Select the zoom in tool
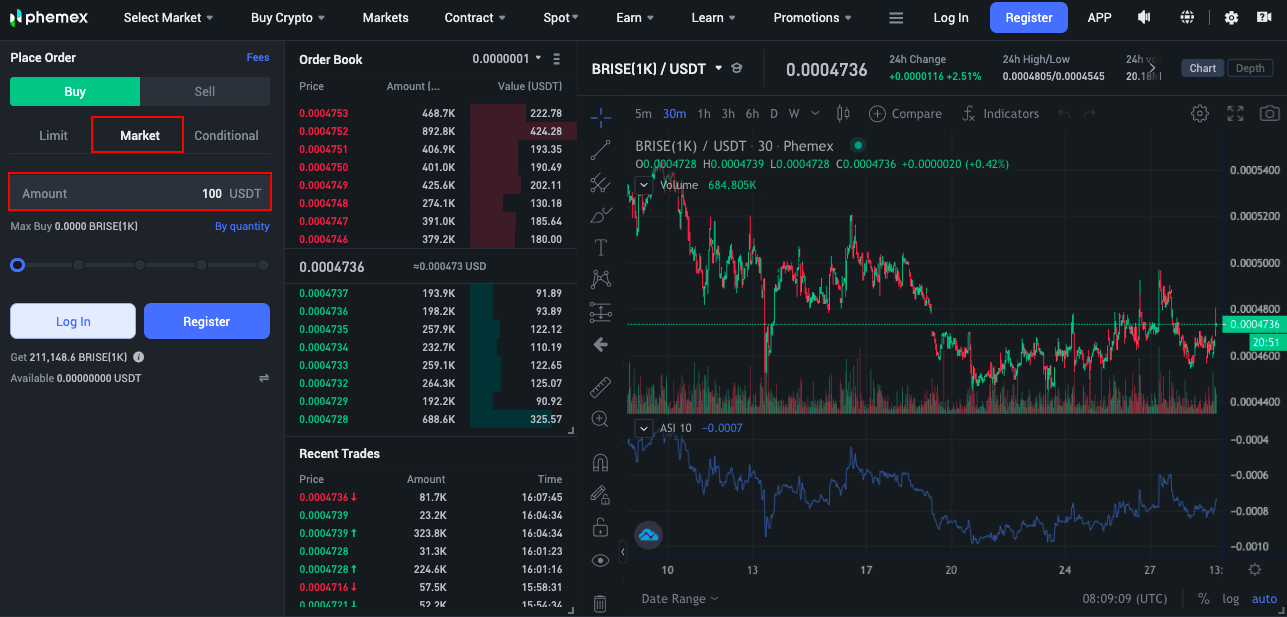The height and width of the screenshot is (617, 1287). [600, 419]
